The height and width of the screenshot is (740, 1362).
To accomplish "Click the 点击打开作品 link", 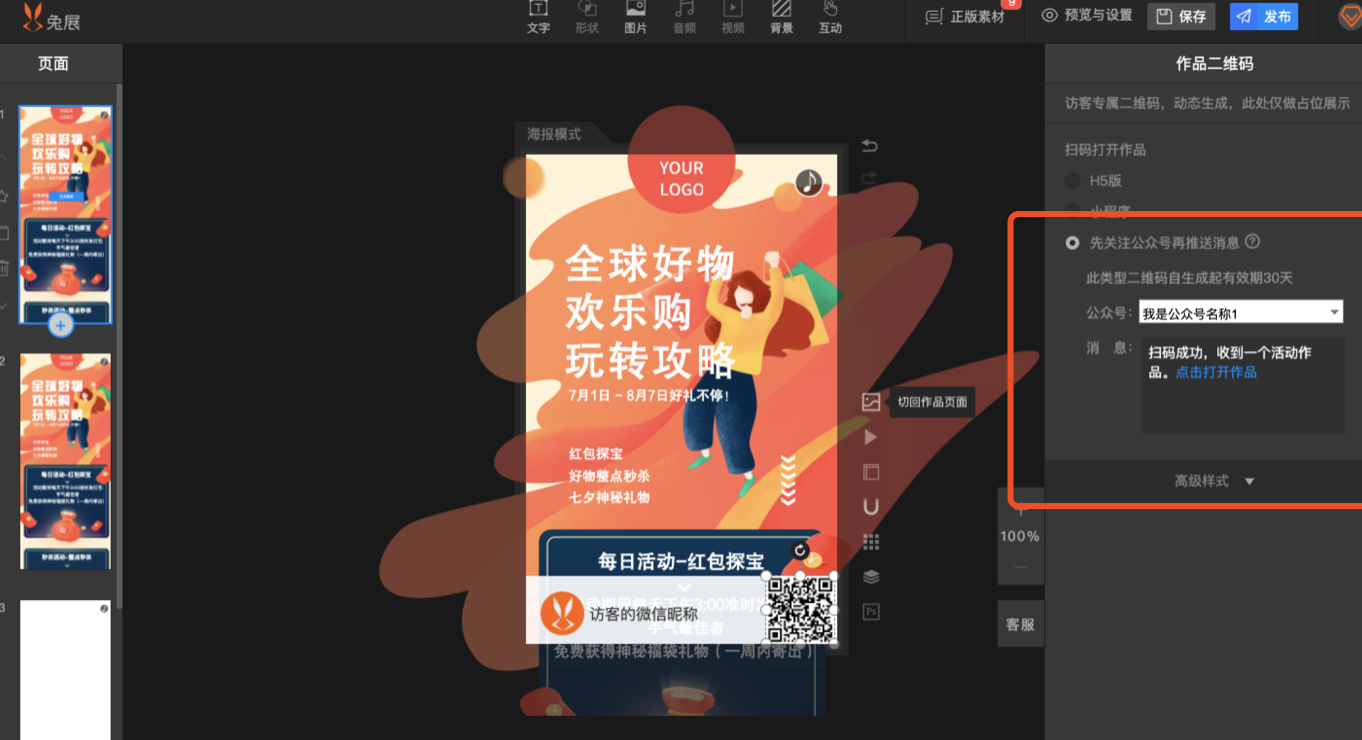I will point(1216,372).
